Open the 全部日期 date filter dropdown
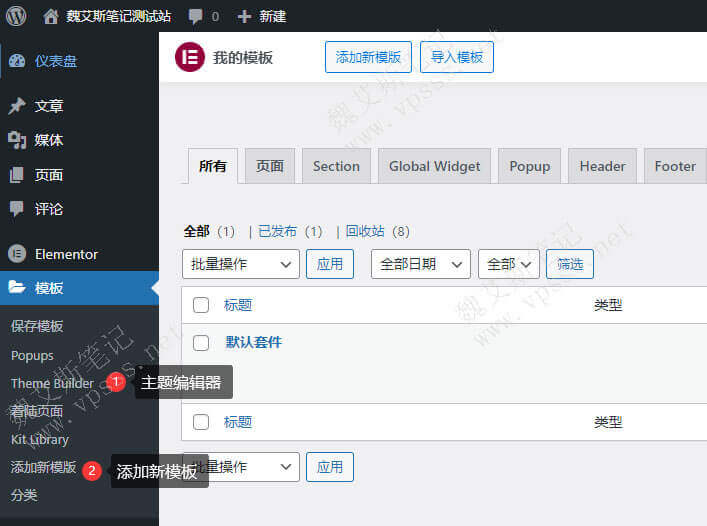The image size is (707, 526). [421, 264]
